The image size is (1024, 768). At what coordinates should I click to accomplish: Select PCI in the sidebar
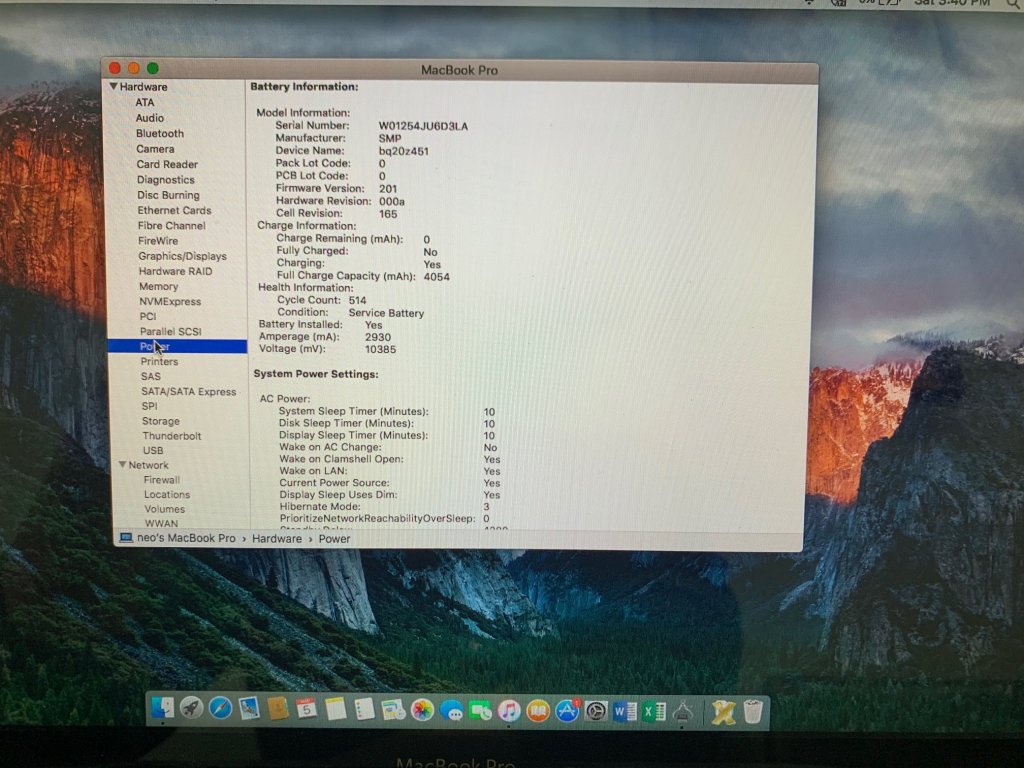tap(148, 316)
